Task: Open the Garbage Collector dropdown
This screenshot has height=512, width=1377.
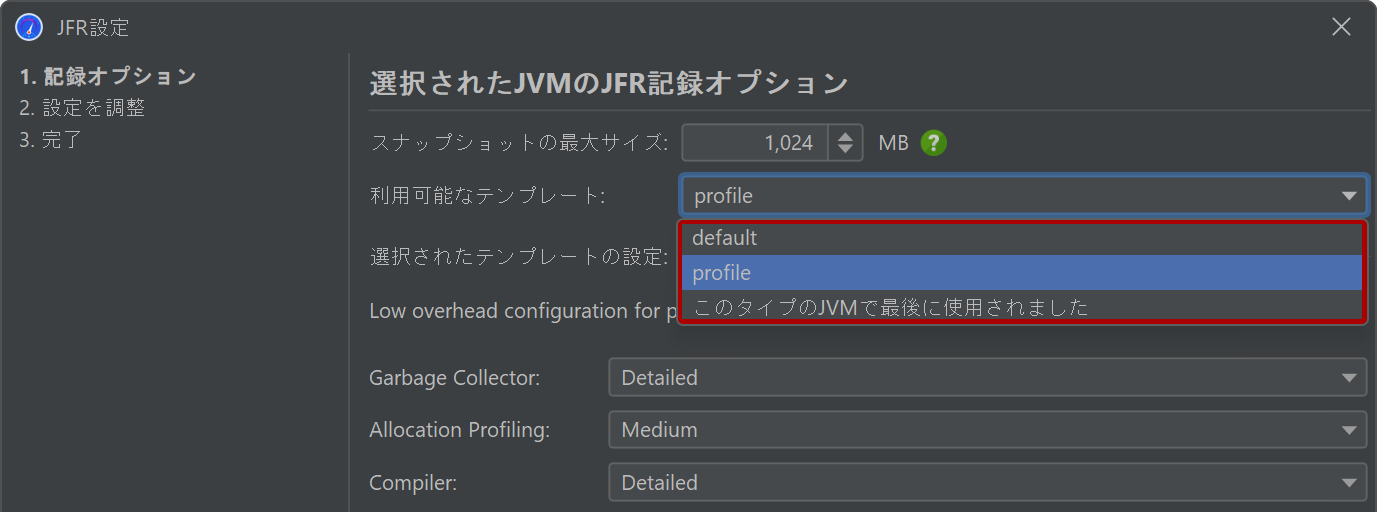Action: pyautogui.click(x=988, y=378)
